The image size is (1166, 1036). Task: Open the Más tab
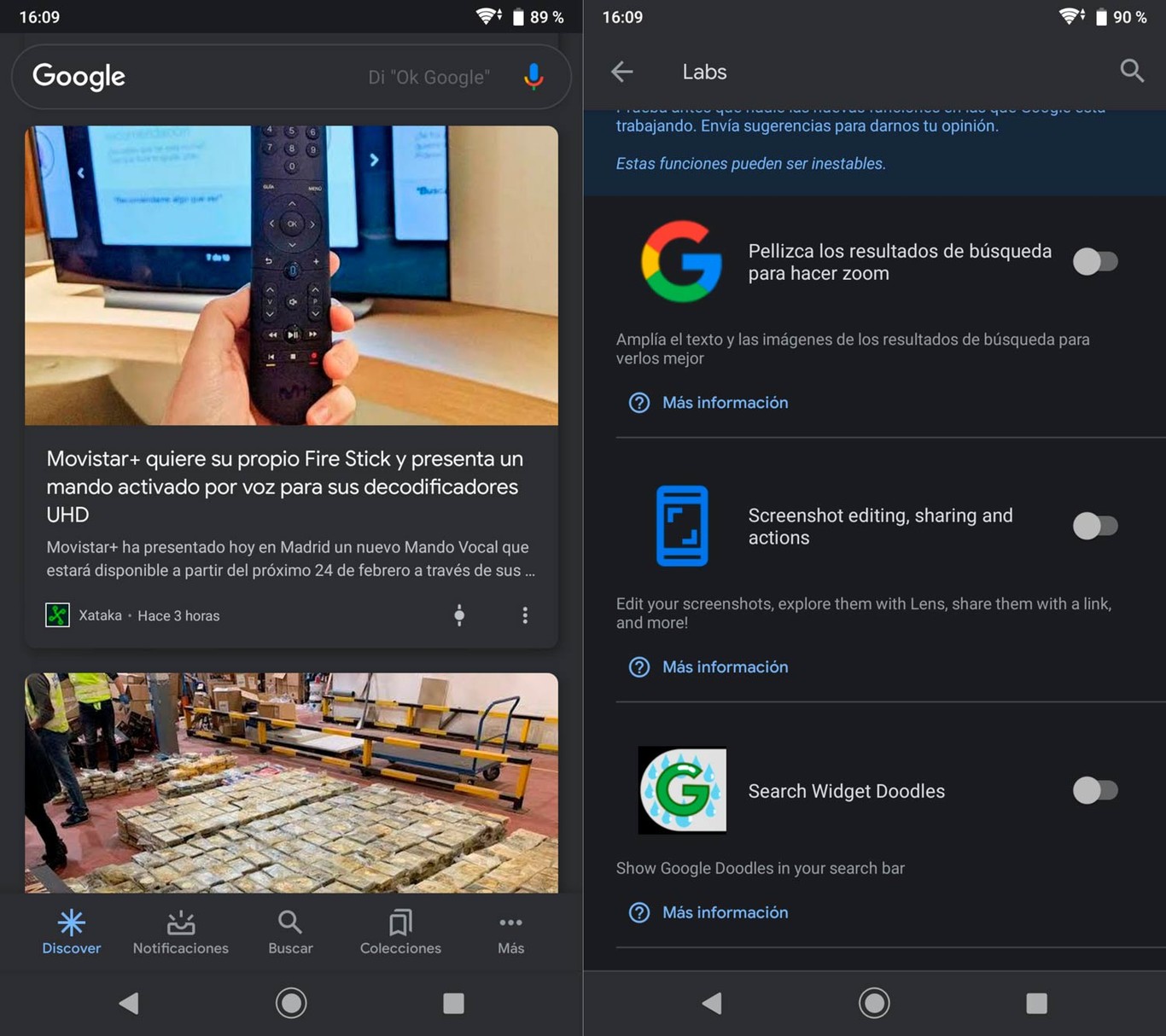[510, 932]
